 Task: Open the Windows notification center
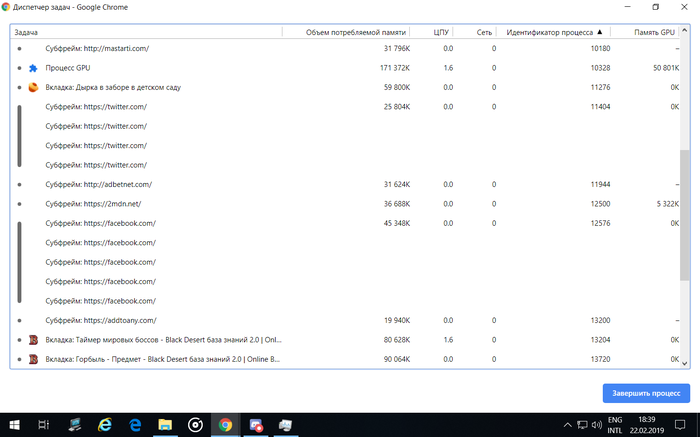pyautogui.click(x=681, y=424)
